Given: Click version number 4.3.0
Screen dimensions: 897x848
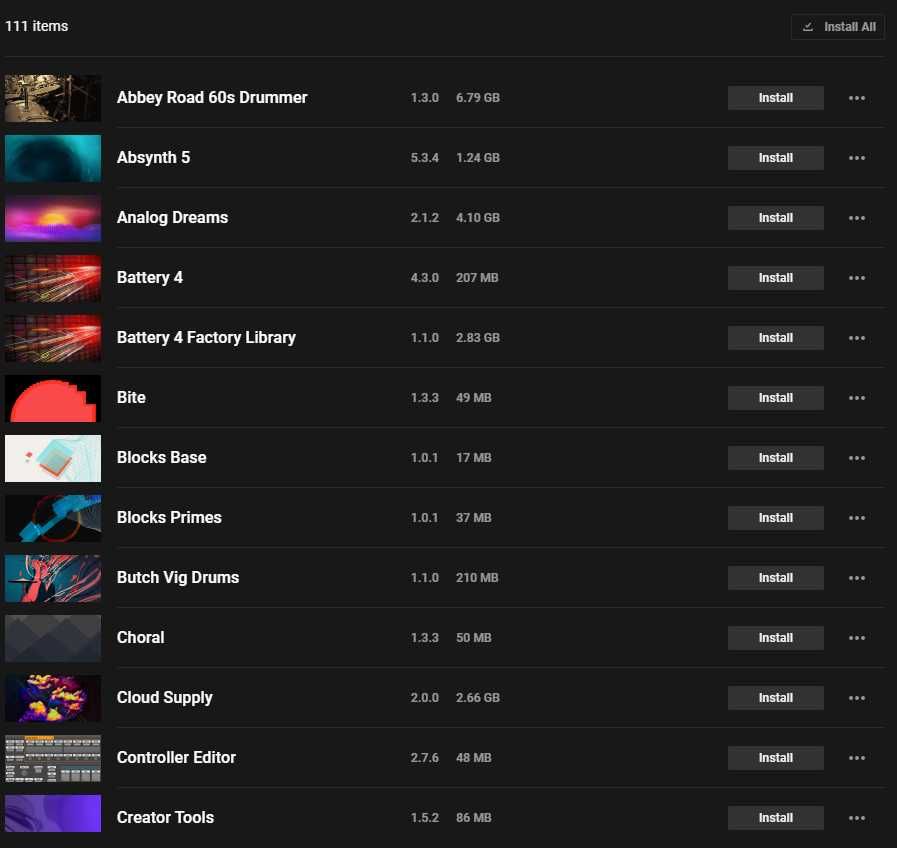Looking at the screenshot, I should [x=424, y=278].
